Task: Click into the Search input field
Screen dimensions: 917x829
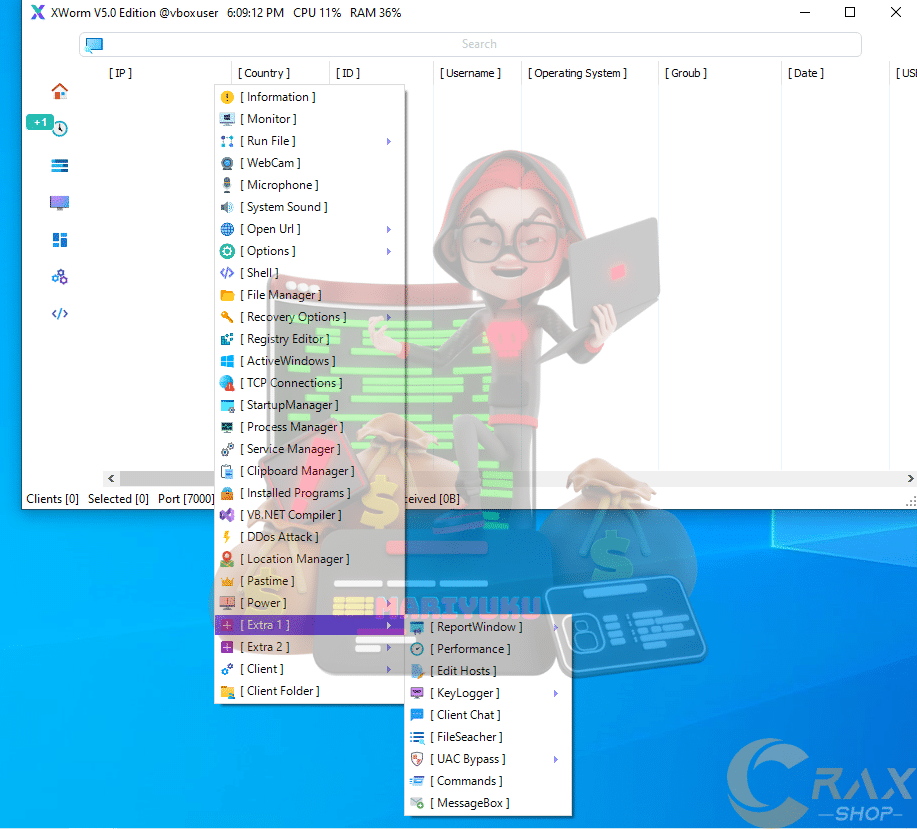Action: click(478, 45)
